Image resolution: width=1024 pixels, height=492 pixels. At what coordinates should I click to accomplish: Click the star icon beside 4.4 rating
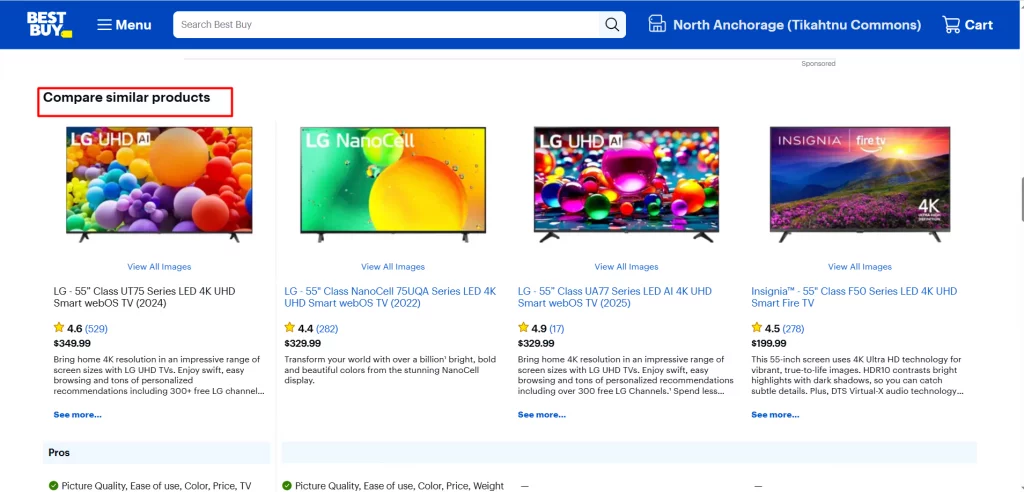click(290, 327)
